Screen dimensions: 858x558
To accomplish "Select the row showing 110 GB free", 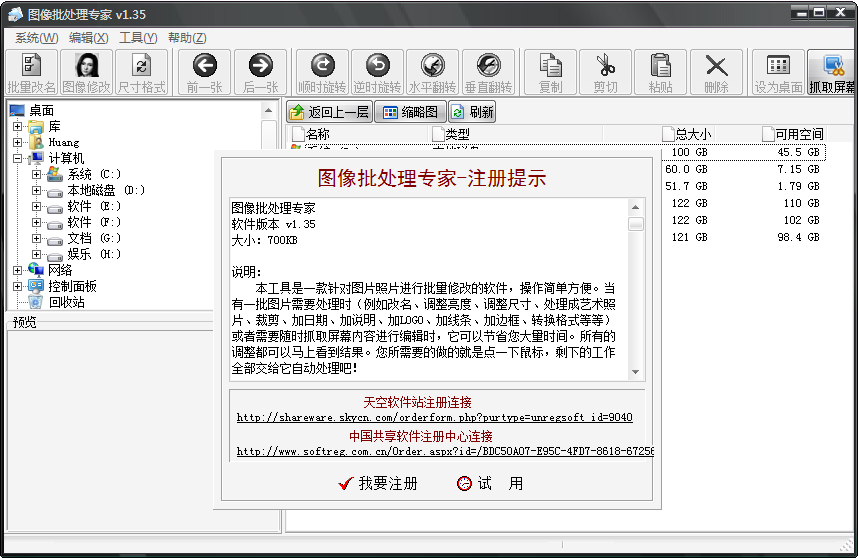I will pyautogui.click(x=743, y=203).
